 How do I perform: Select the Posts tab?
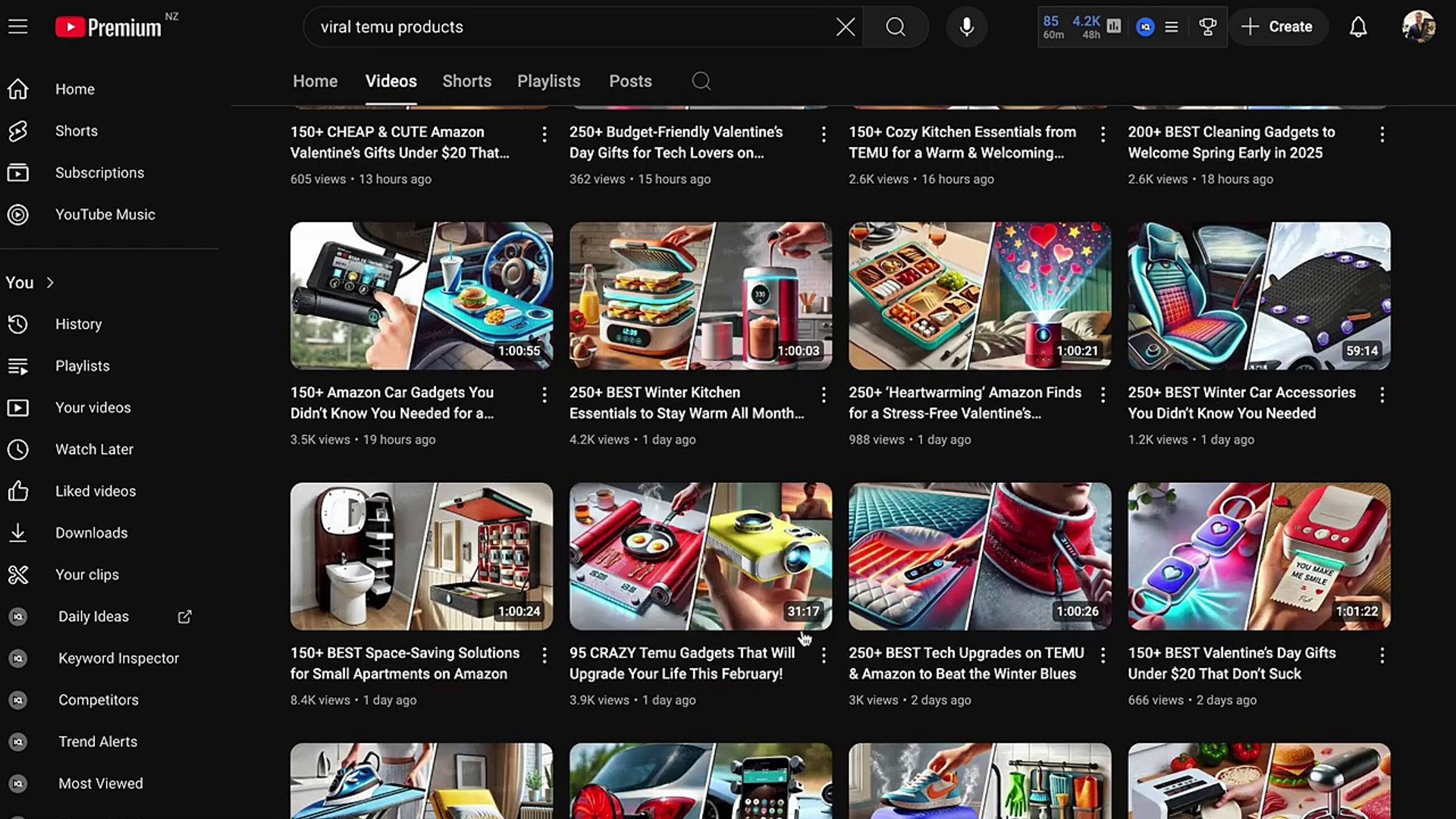click(630, 81)
